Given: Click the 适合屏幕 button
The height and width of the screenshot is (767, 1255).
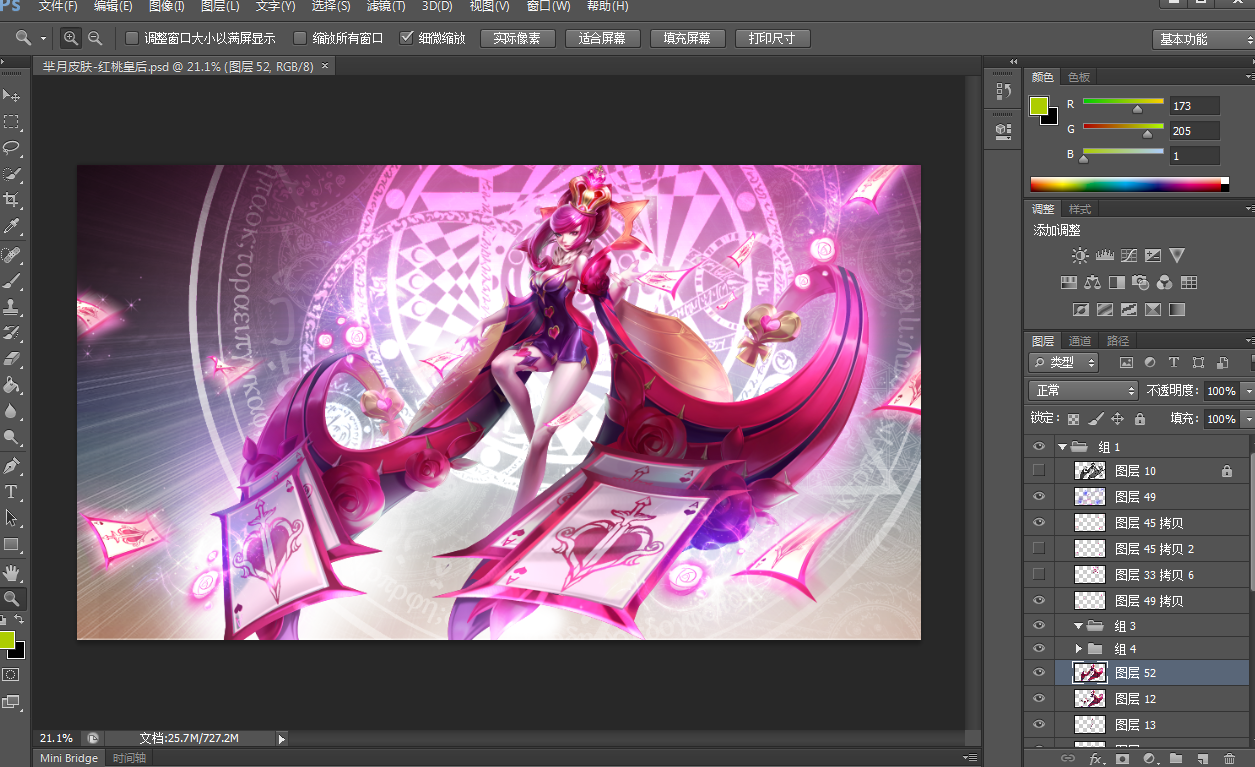Looking at the screenshot, I should point(602,38).
